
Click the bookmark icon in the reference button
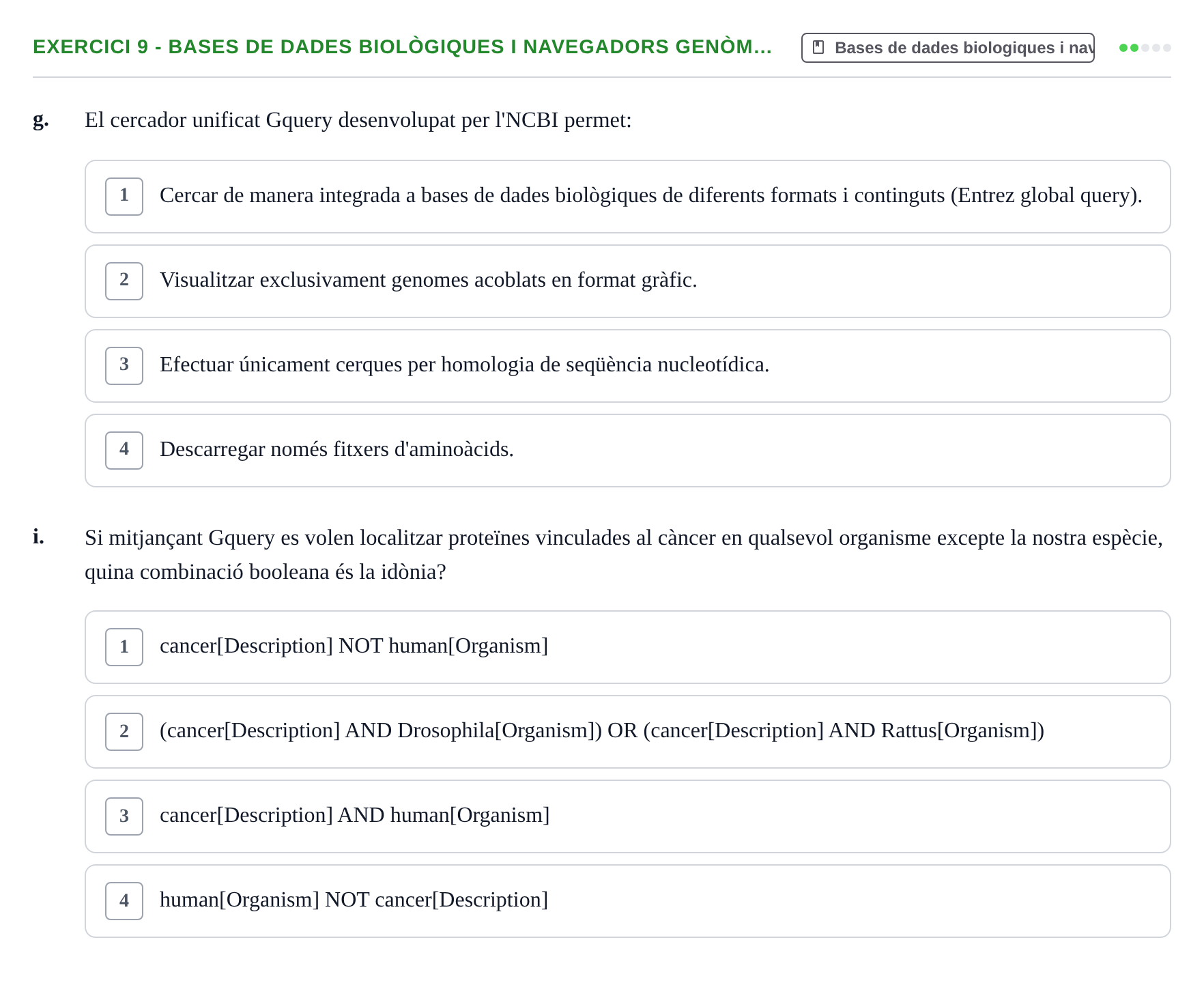pyautogui.click(x=818, y=48)
